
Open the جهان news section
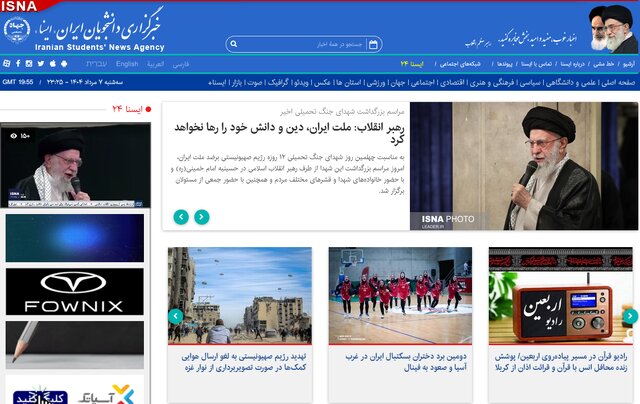(x=398, y=83)
